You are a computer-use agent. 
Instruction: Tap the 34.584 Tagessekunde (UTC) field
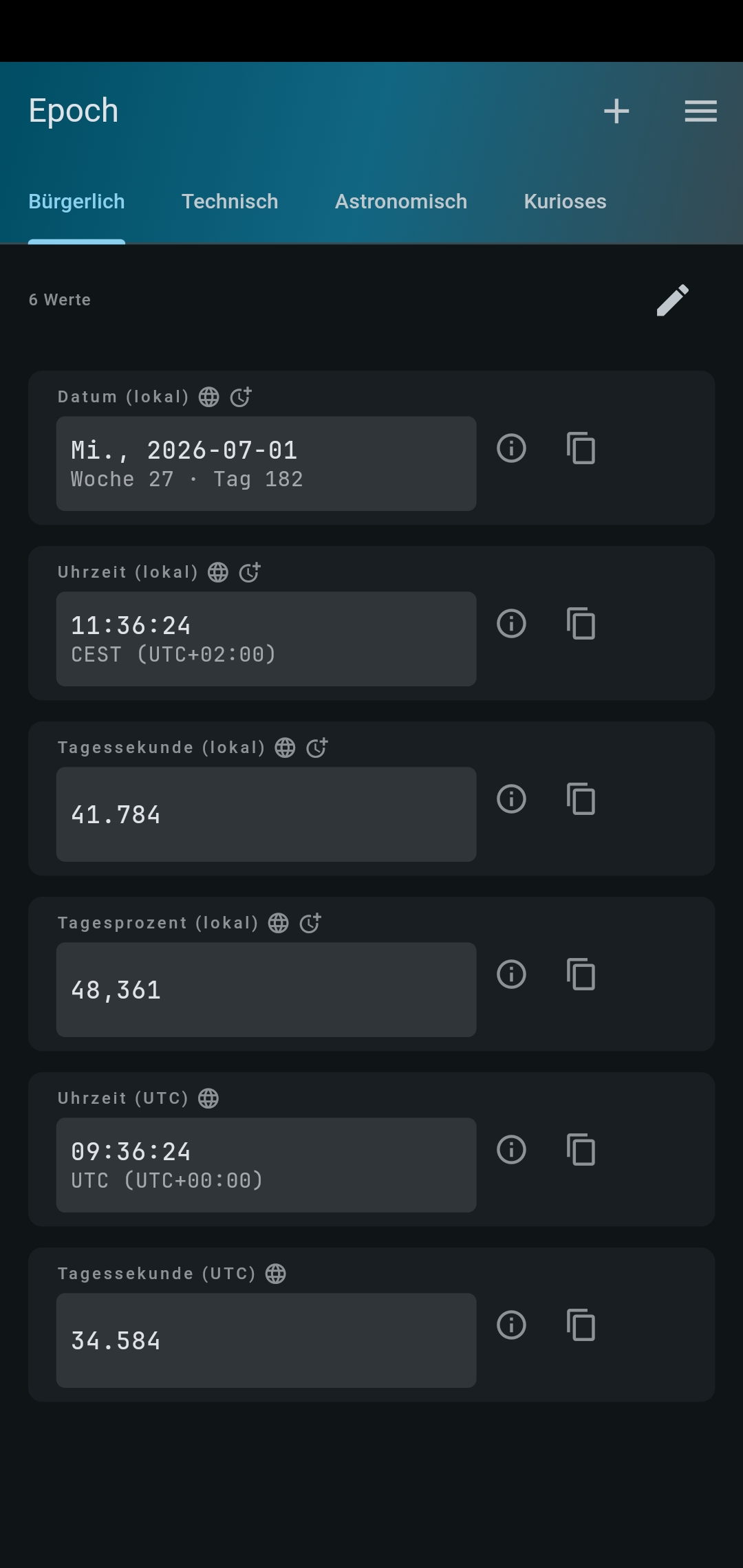(x=266, y=1340)
